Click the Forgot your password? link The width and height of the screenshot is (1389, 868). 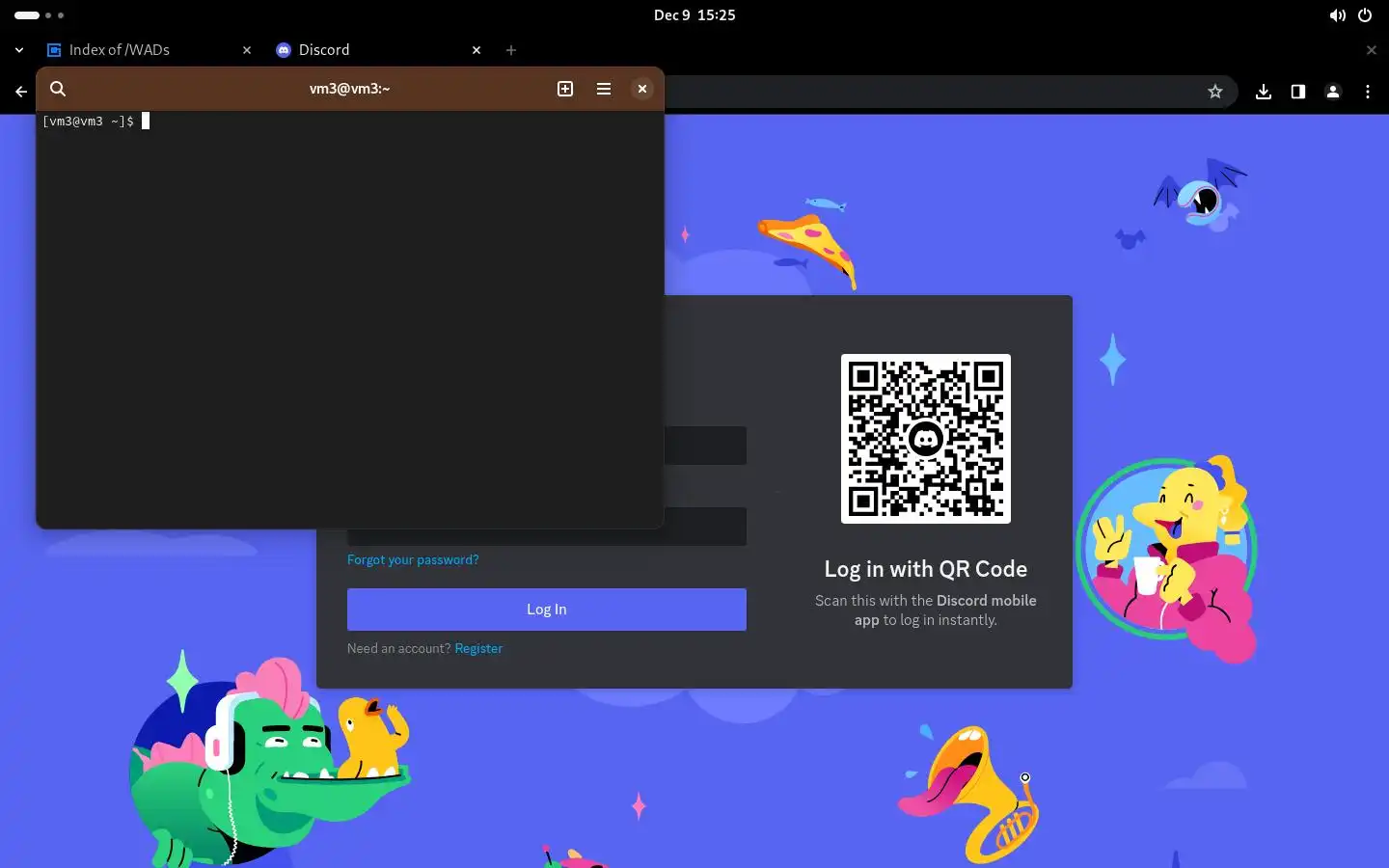413,559
